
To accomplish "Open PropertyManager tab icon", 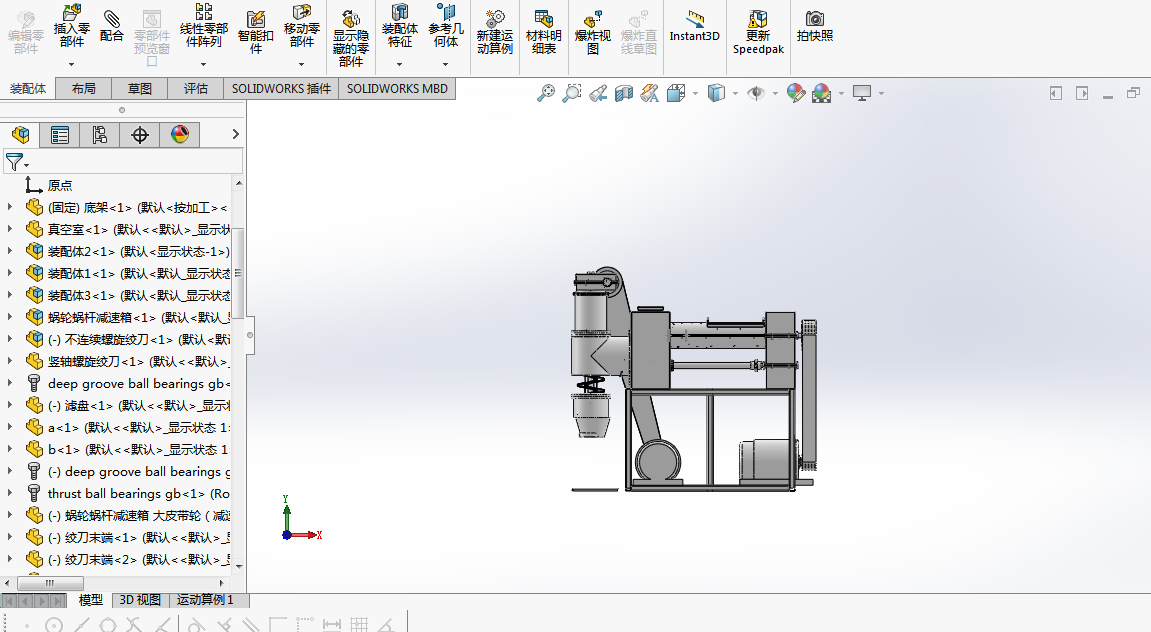I will tap(59, 135).
